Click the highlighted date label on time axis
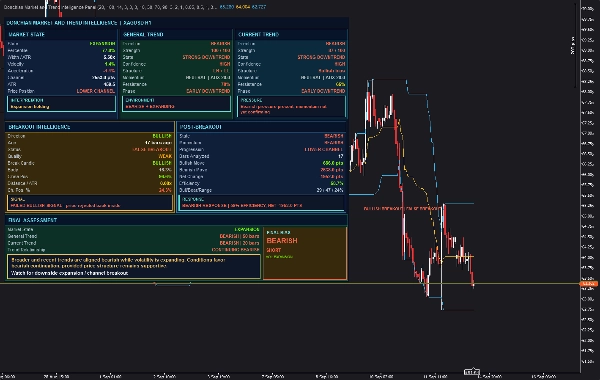The width and height of the screenshot is (600, 380). click(472, 372)
